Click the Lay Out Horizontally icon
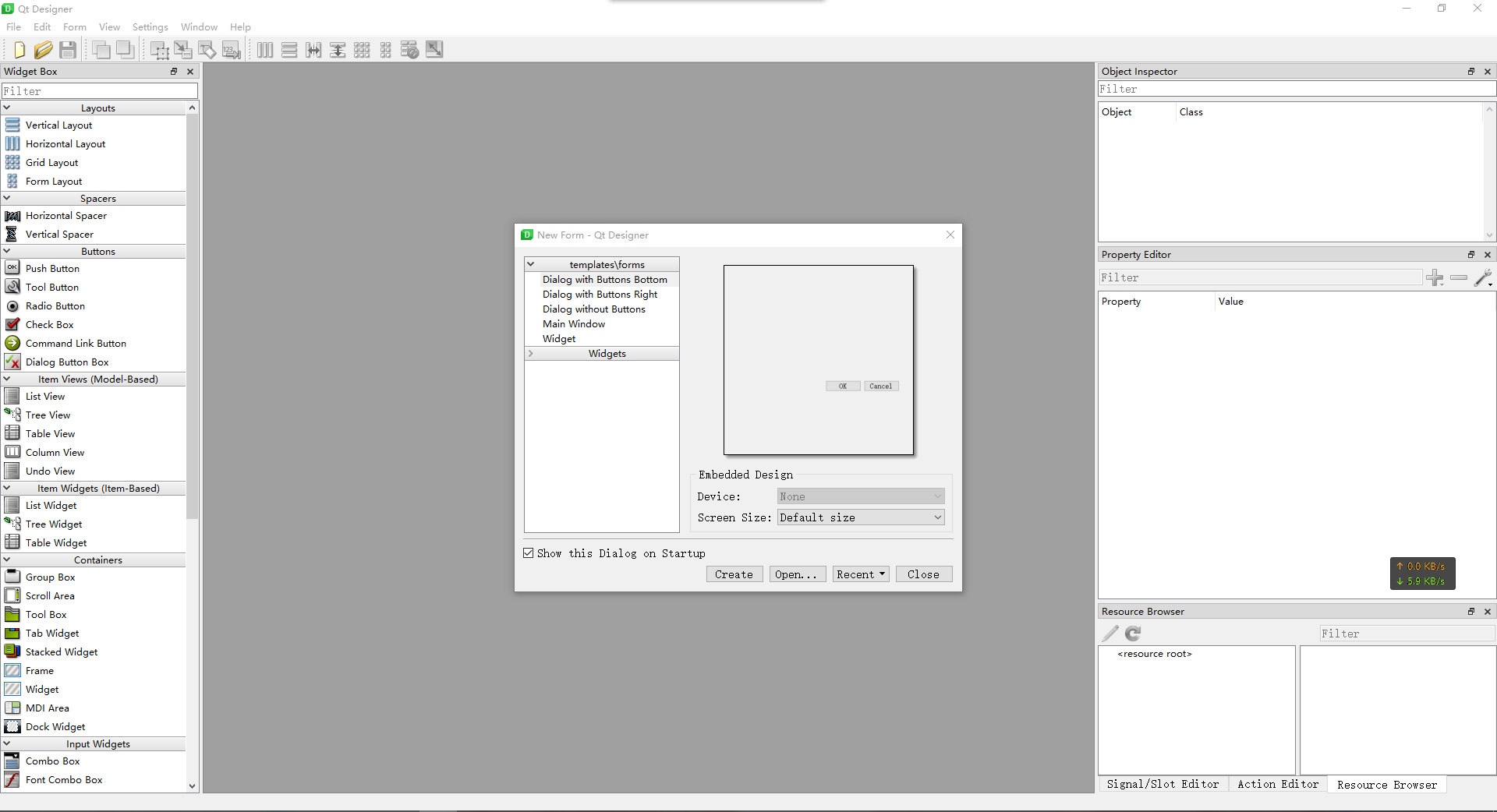The height and width of the screenshot is (812, 1497). point(265,50)
